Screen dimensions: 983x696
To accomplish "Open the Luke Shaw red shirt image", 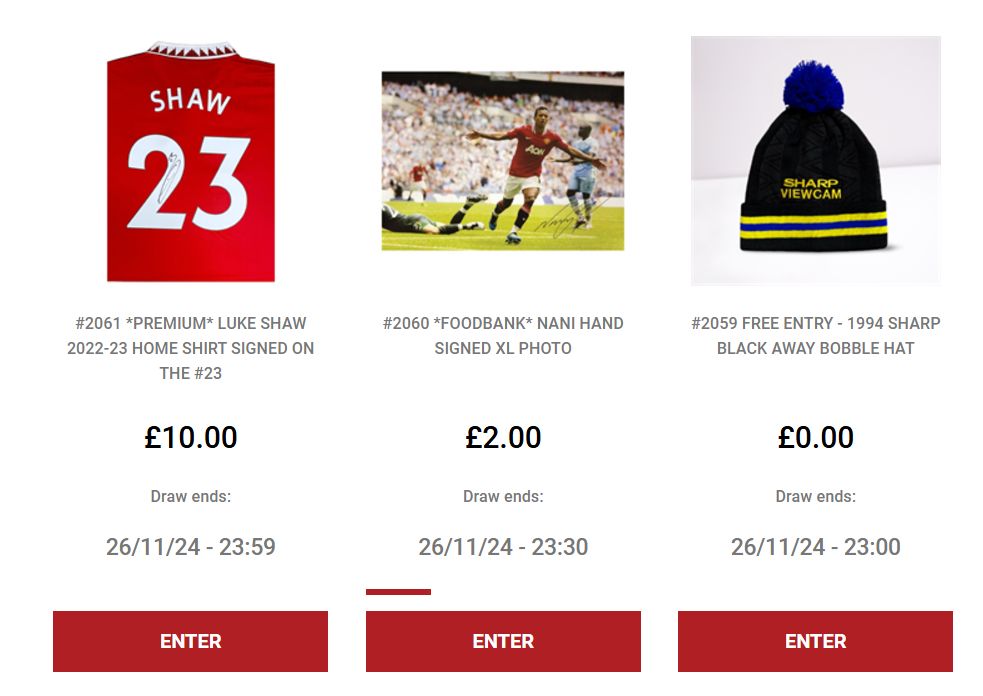I will tap(191, 161).
